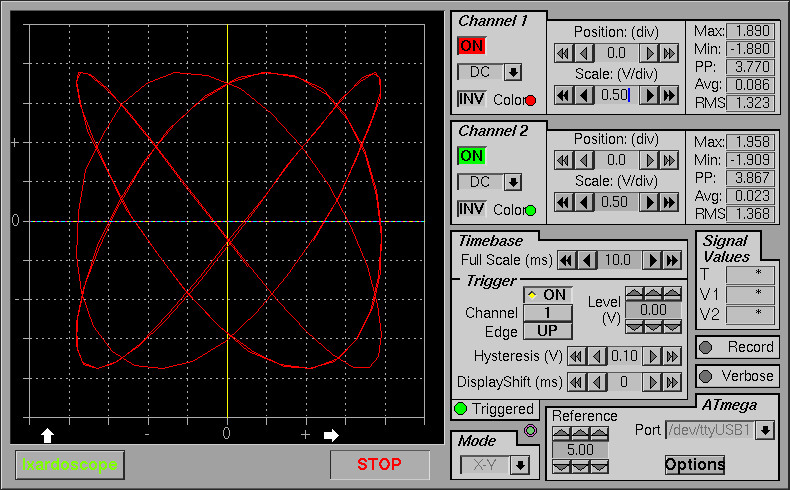Image resolution: width=790 pixels, height=490 pixels.
Task: Open Channel 1 DC coupling dropdown arrow
Action: tap(513, 72)
